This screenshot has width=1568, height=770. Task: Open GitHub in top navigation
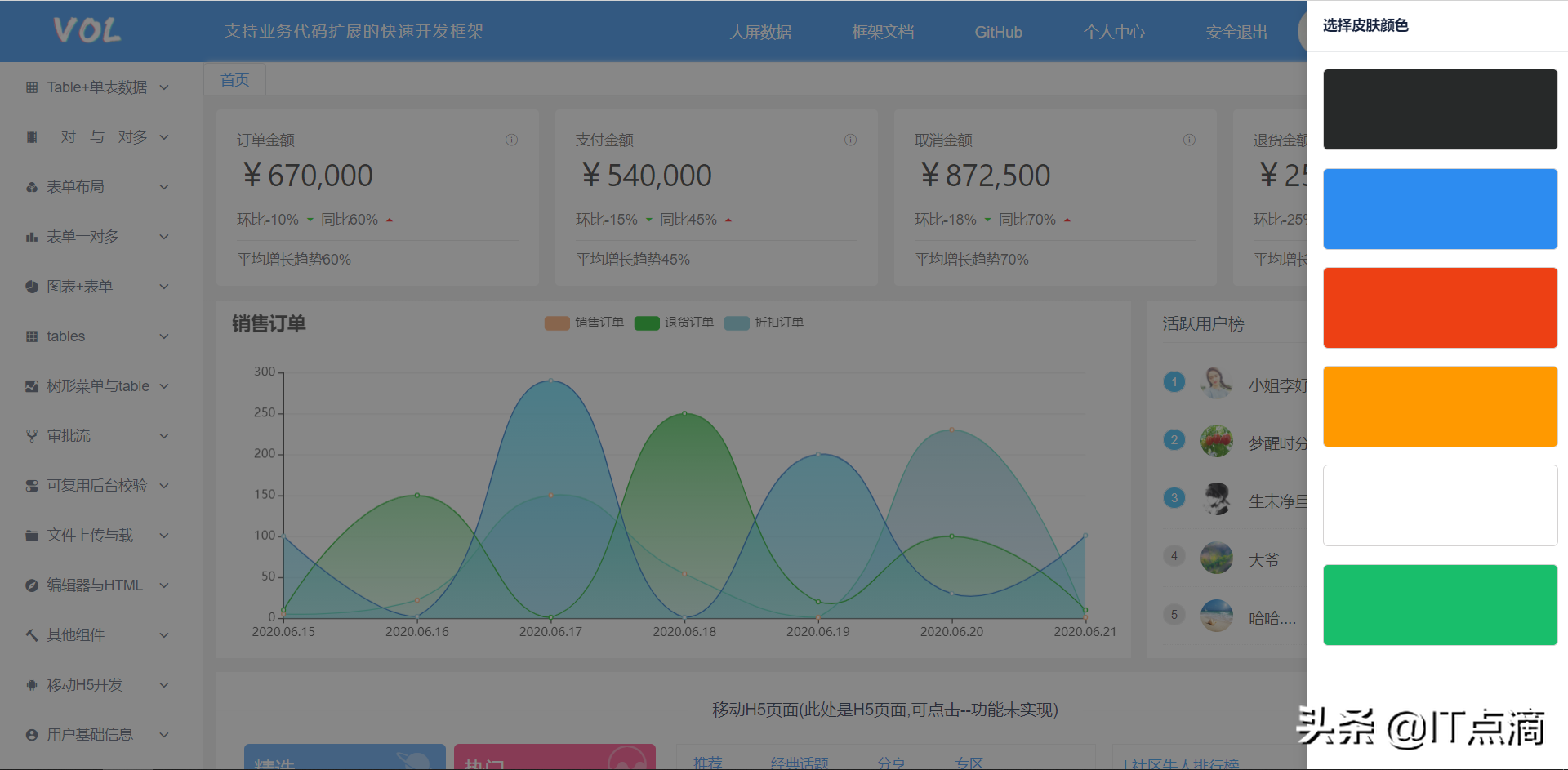[998, 32]
